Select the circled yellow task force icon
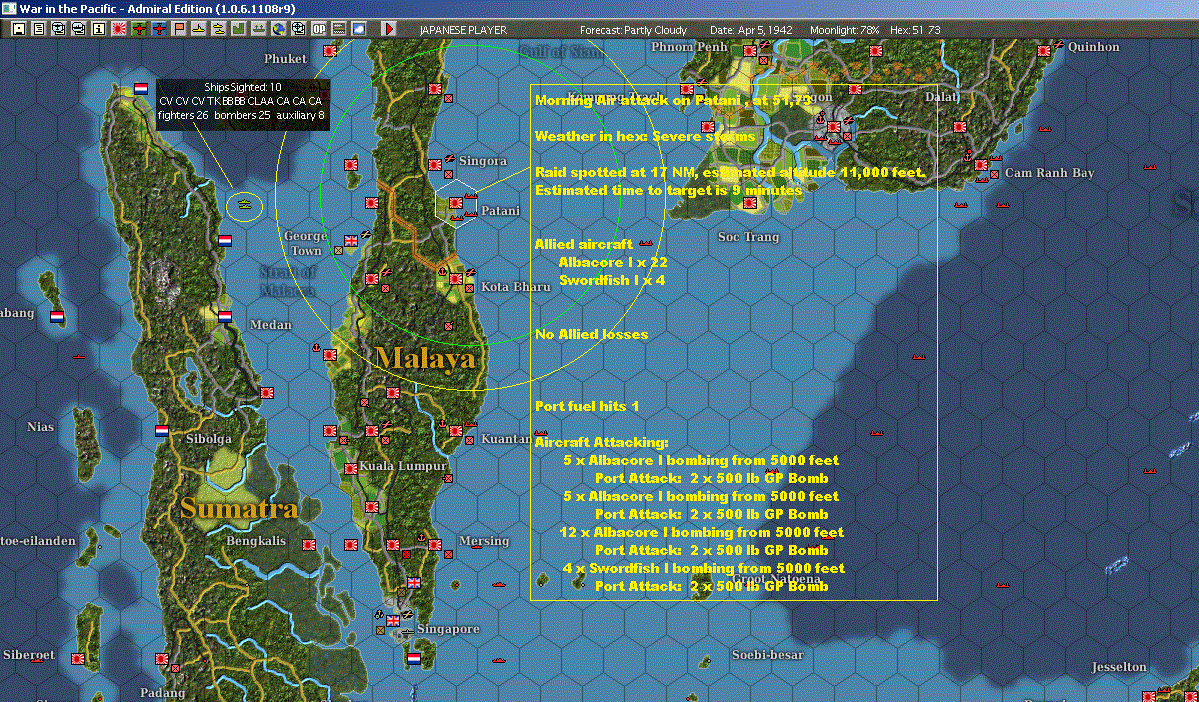This screenshot has height=702, width=1199. tap(245, 206)
